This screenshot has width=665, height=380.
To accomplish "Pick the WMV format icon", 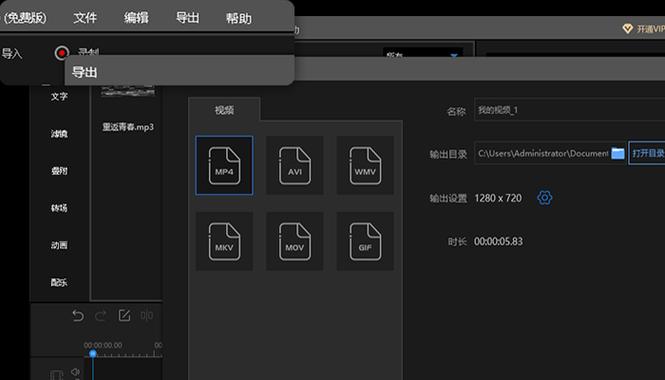I will point(365,165).
